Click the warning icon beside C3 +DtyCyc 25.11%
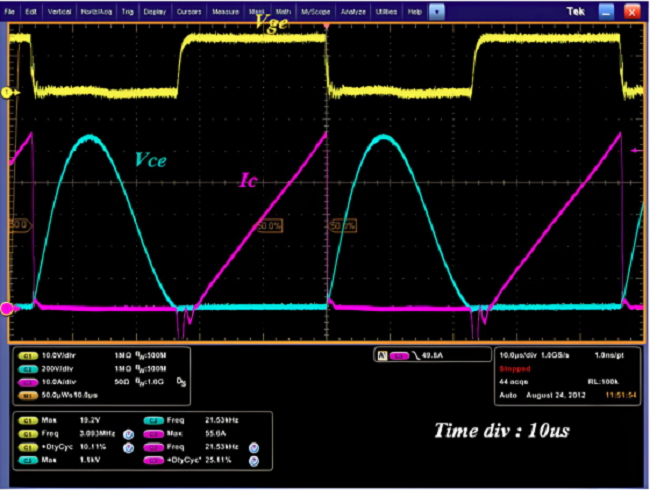This screenshot has width=650, height=490. [254, 461]
